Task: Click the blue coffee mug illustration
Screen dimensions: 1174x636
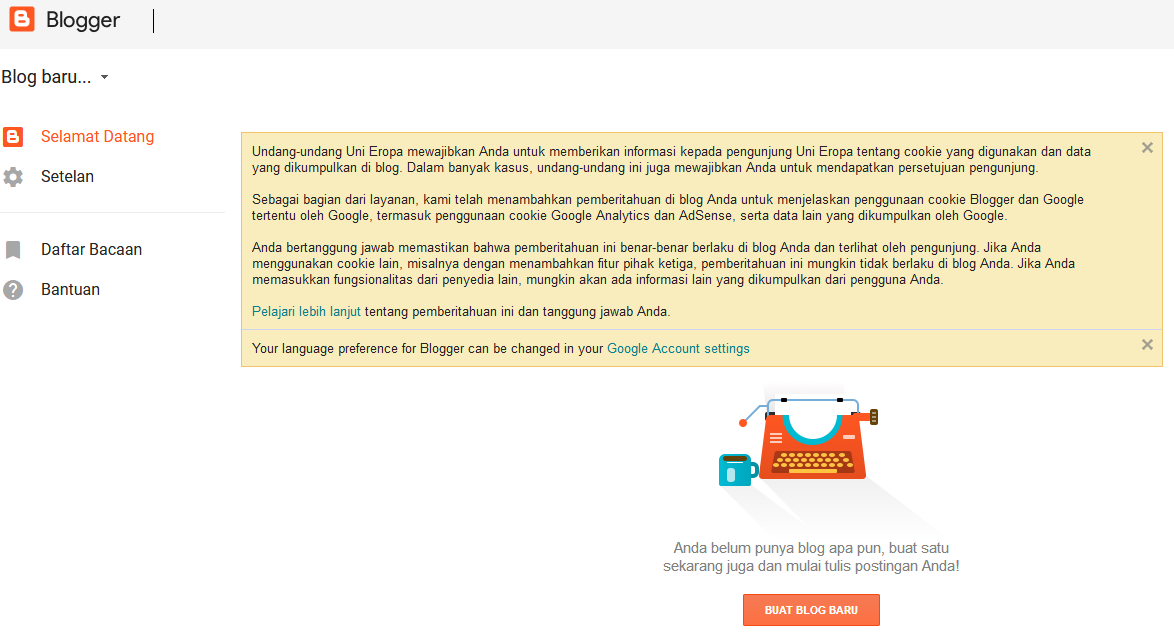Action: [737, 470]
